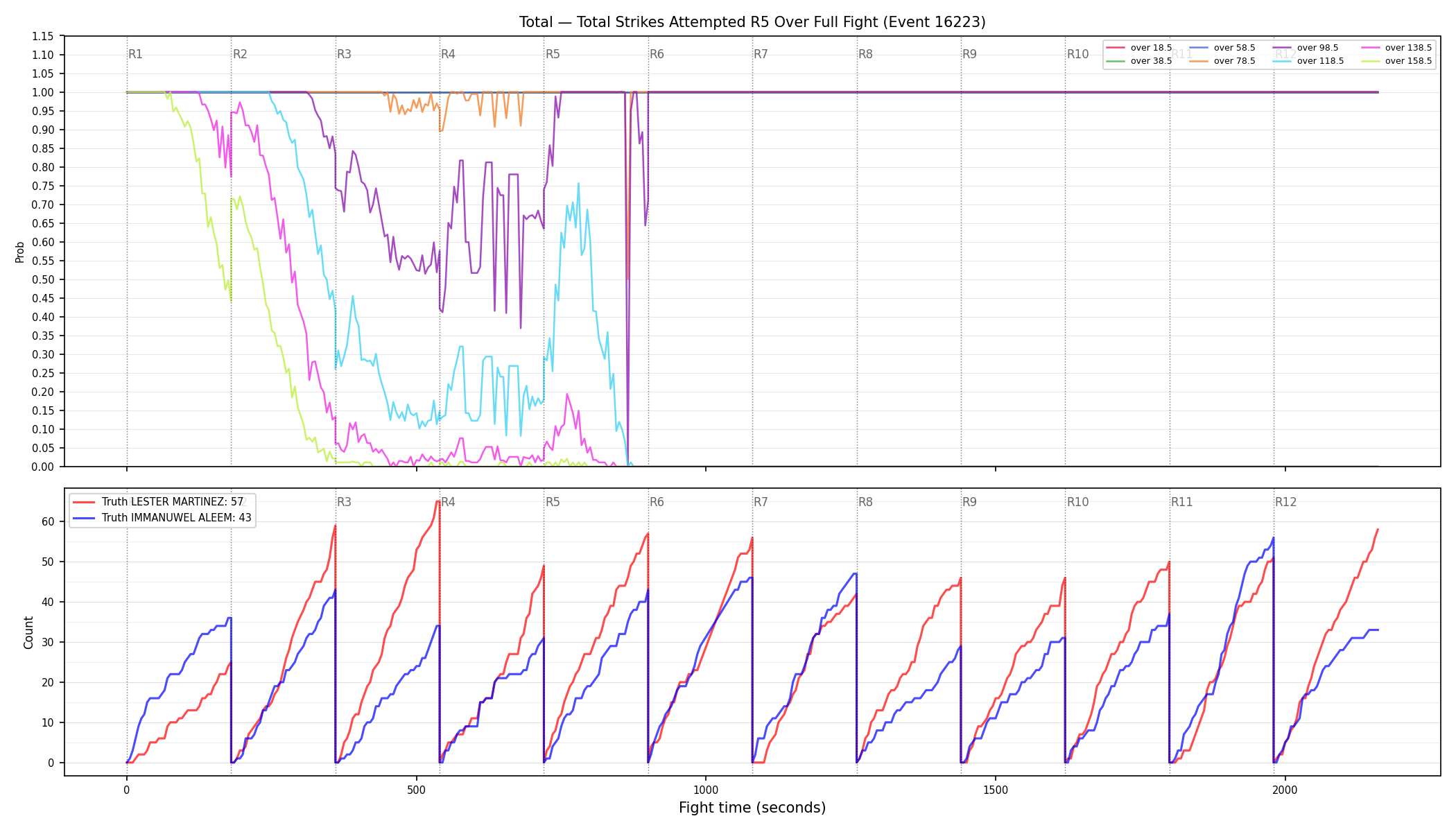Click the cyan line swatch beside 'over 118.5'
Viewport: 1456px width, 832px height.
(x=1282, y=61)
